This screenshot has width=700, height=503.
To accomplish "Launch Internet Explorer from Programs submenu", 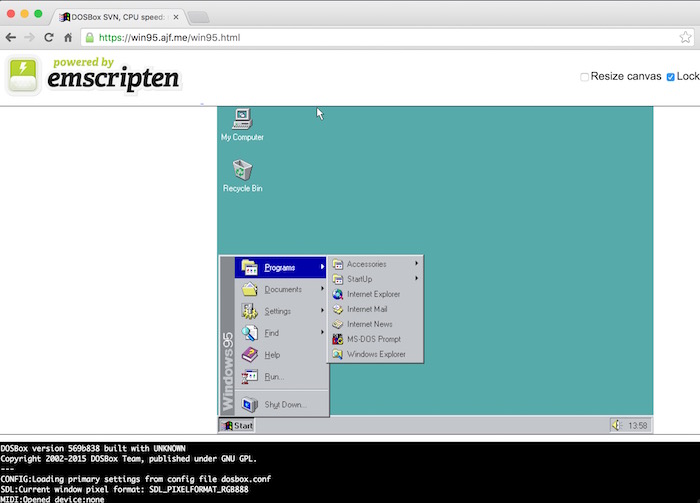I will pos(373,294).
